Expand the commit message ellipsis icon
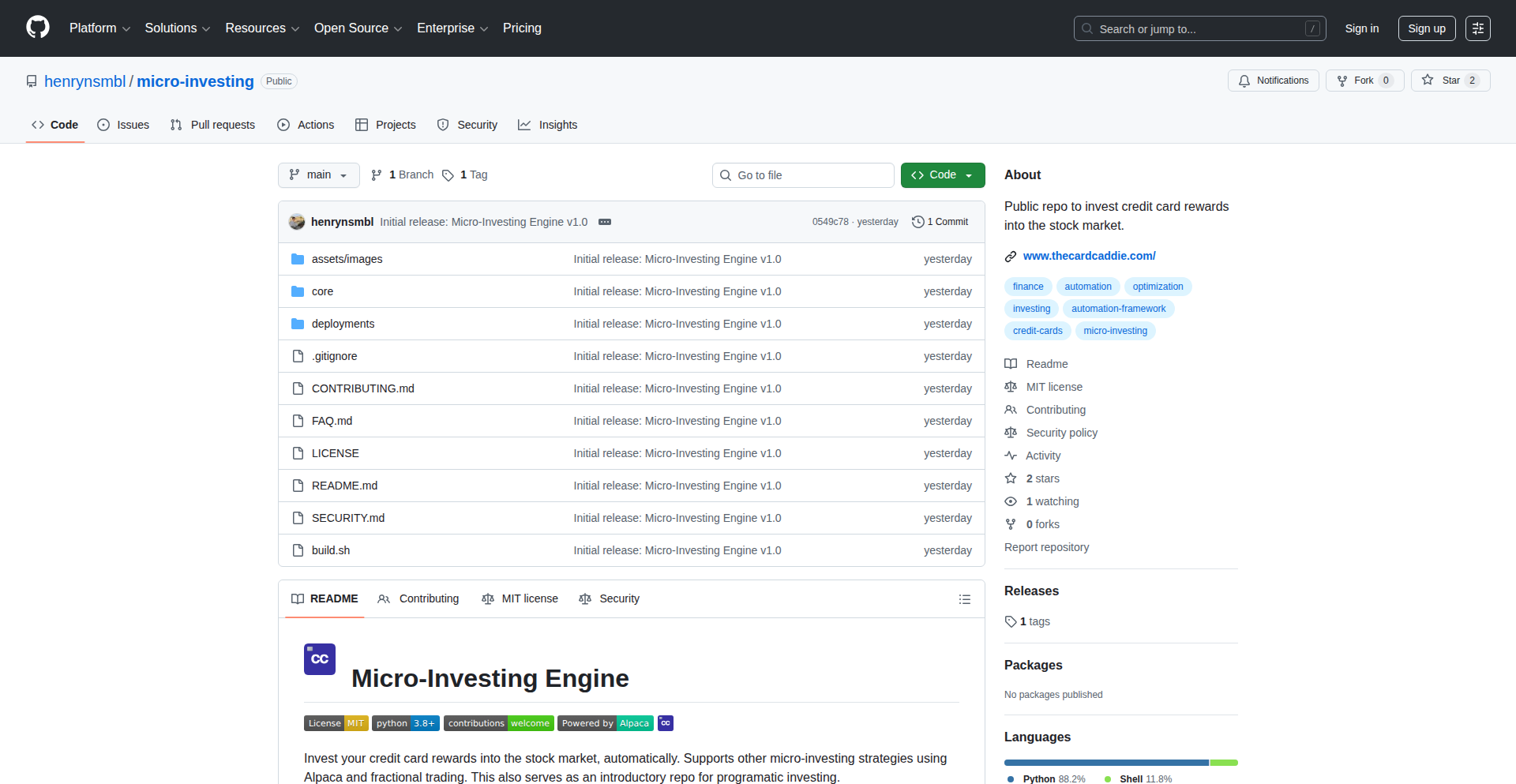 coord(605,222)
